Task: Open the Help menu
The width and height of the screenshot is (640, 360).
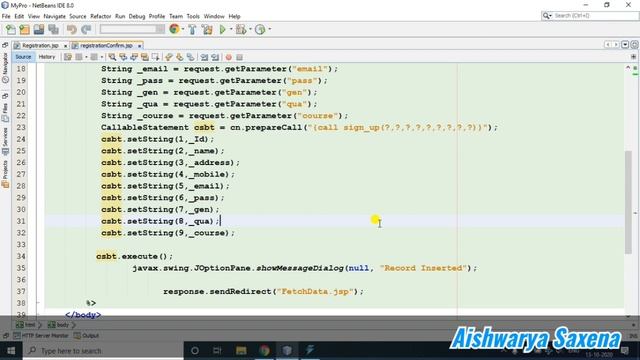Action: pyautogui.click(x=234, y=16)
